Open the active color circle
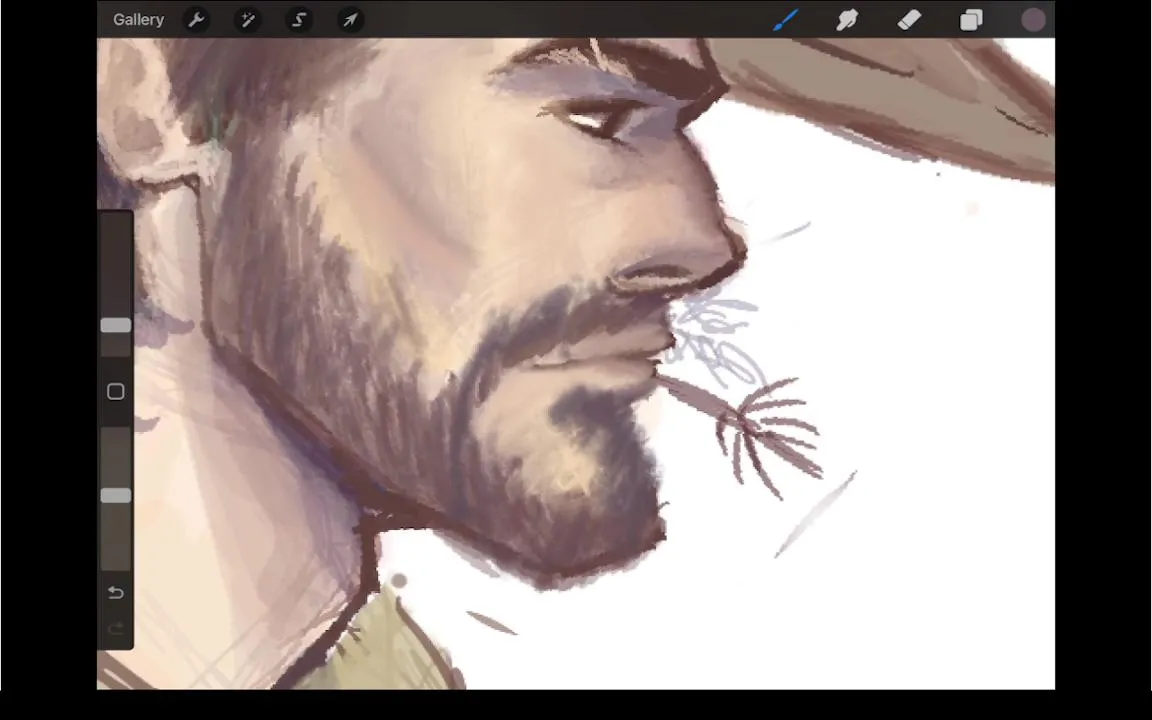1152x720 pixels. 1034,20
